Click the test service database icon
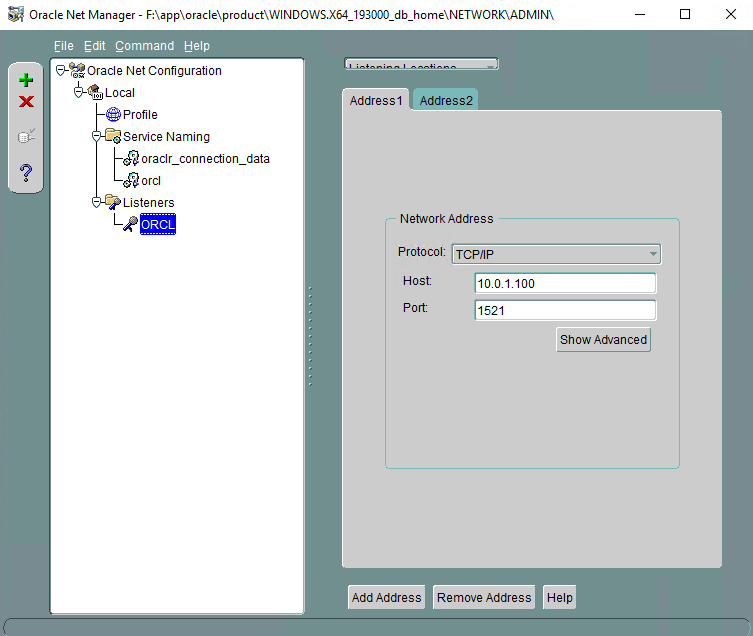This screenshot has width=753, height=636. click(x=26, y=136)
